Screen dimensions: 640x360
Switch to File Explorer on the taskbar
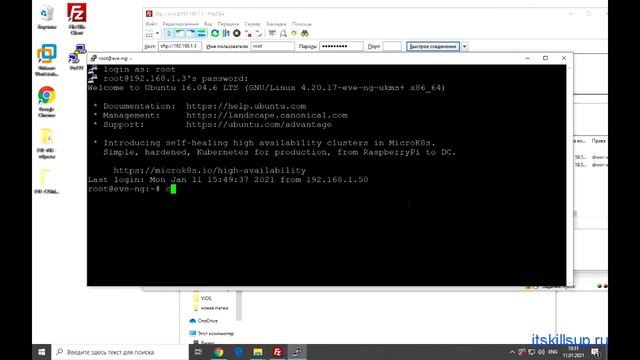[258, 352]
